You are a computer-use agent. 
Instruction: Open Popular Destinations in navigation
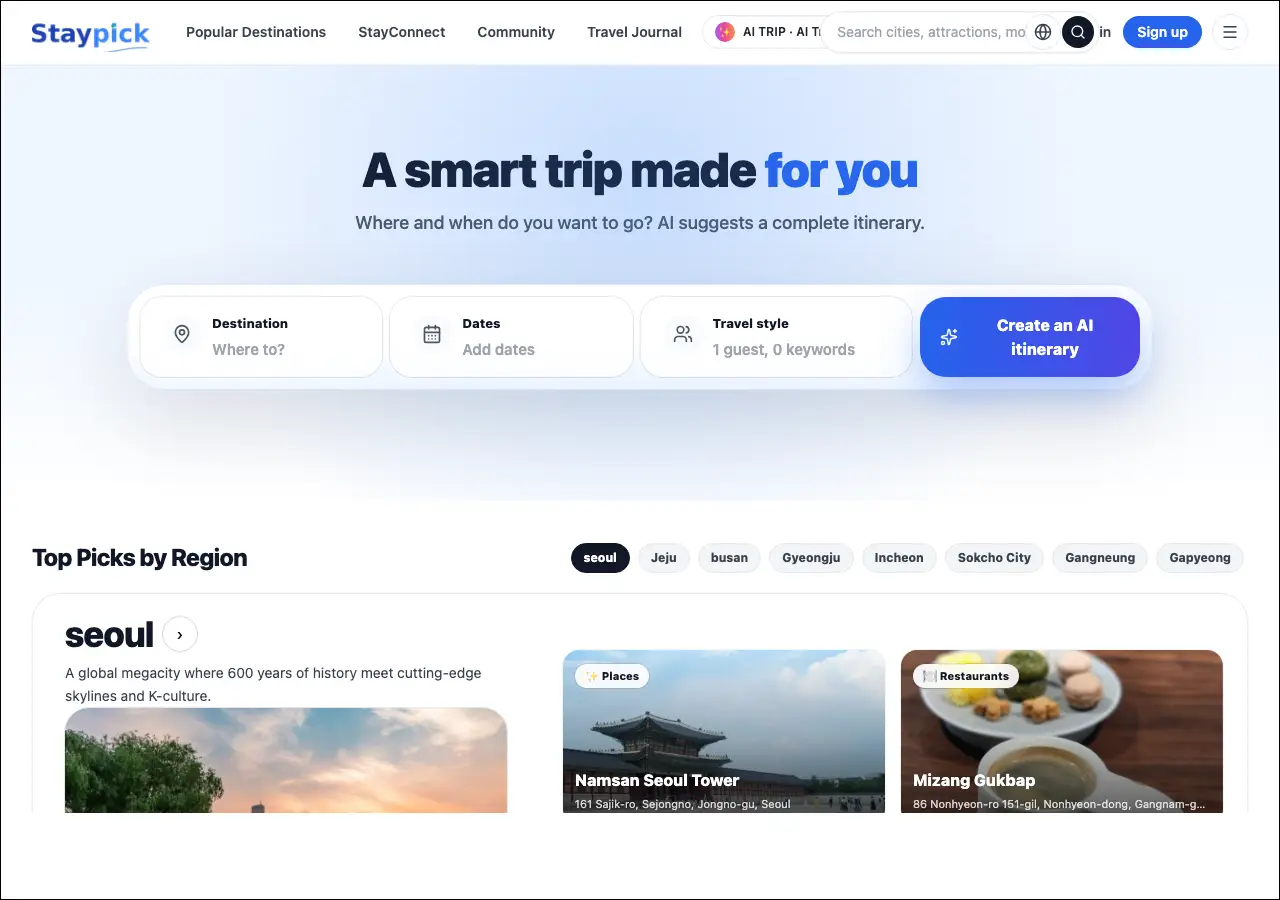click(256, 32)
